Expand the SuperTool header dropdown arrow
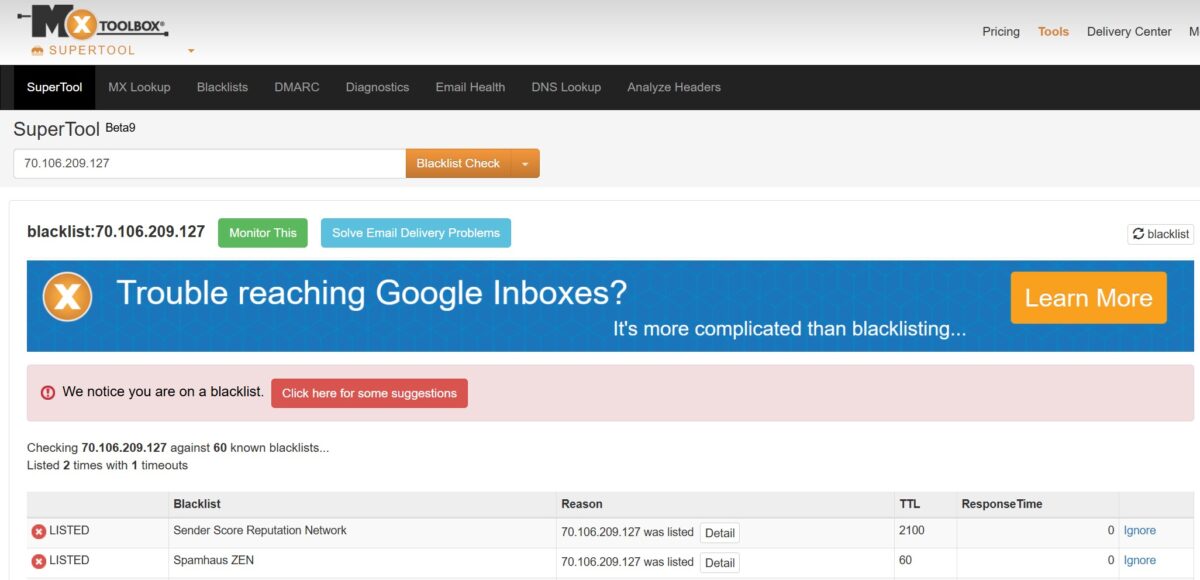 pyautogui.click(x=191, y=51)
